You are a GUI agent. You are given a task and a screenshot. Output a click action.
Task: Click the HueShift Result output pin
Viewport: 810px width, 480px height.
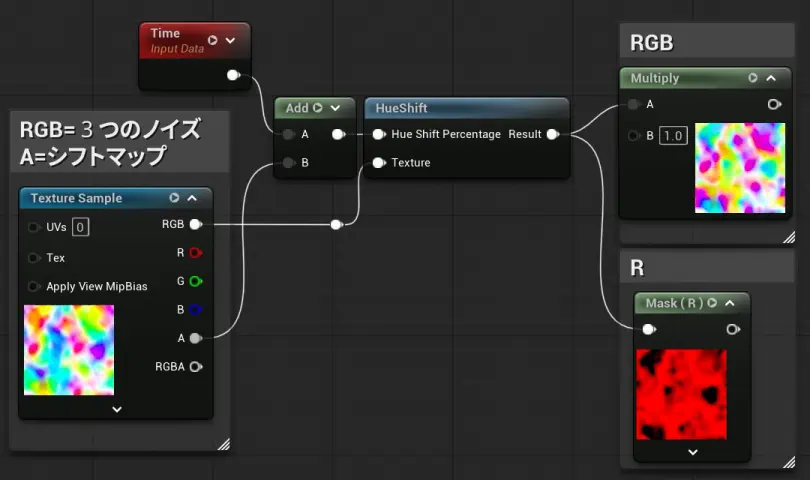(x=552, y=134)
